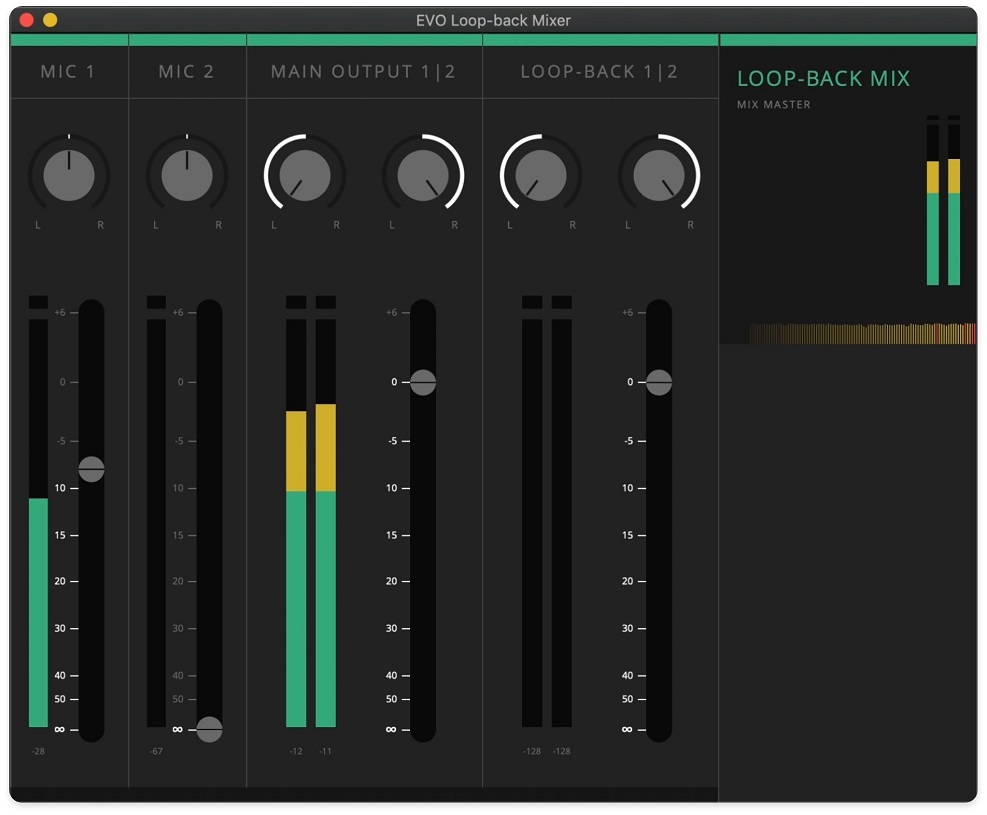Click the MAIN OUTPUT 1|2 channel header
The image size is (987, 815).
(x=364, y=72)
